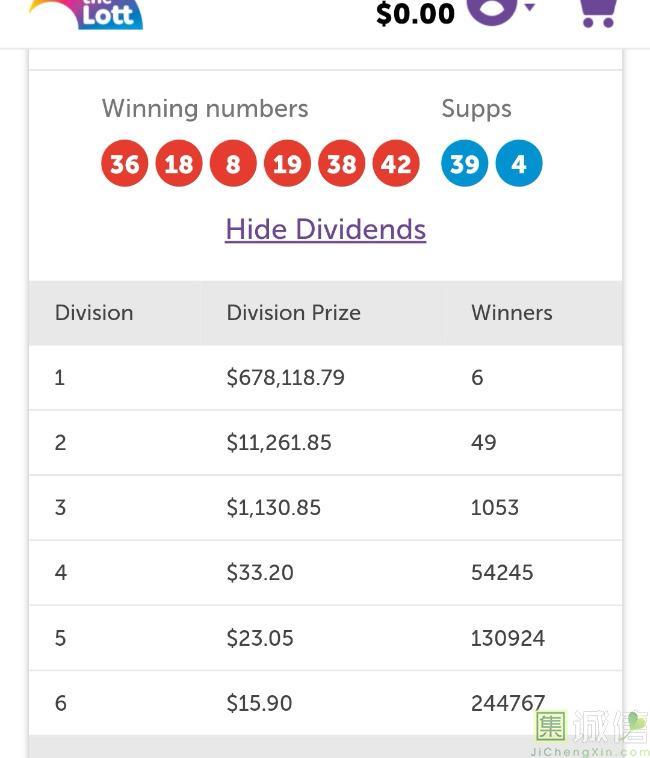Click the Winners column header
The width and height of the screenshot is (650, 758).
511,313
